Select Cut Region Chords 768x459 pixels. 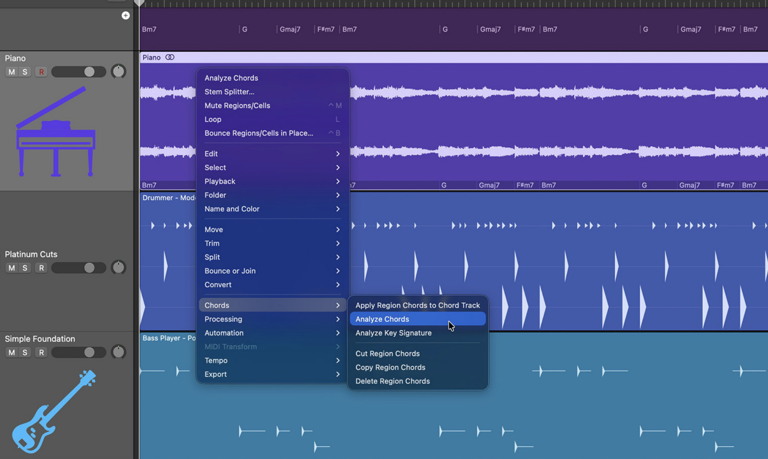coord(418,353)
